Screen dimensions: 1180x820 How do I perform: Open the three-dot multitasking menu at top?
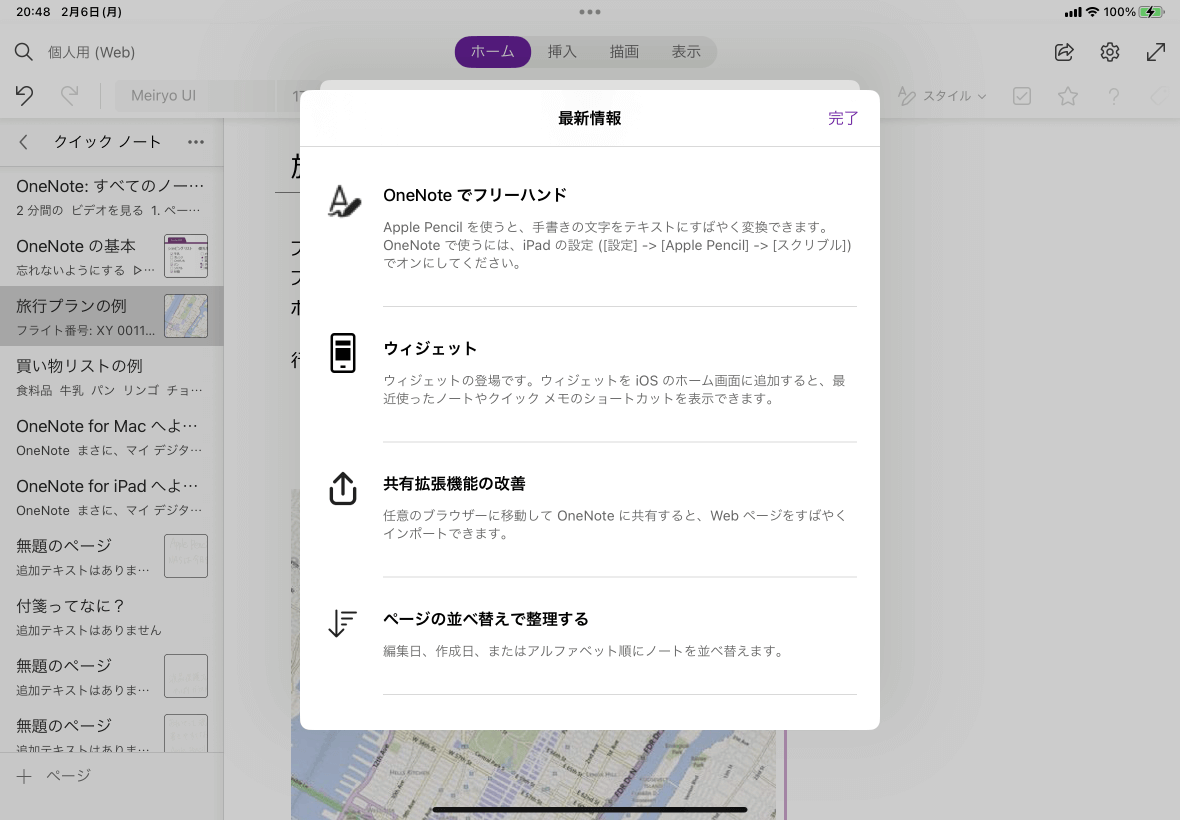pyautogui.click(x=590, y=12)
